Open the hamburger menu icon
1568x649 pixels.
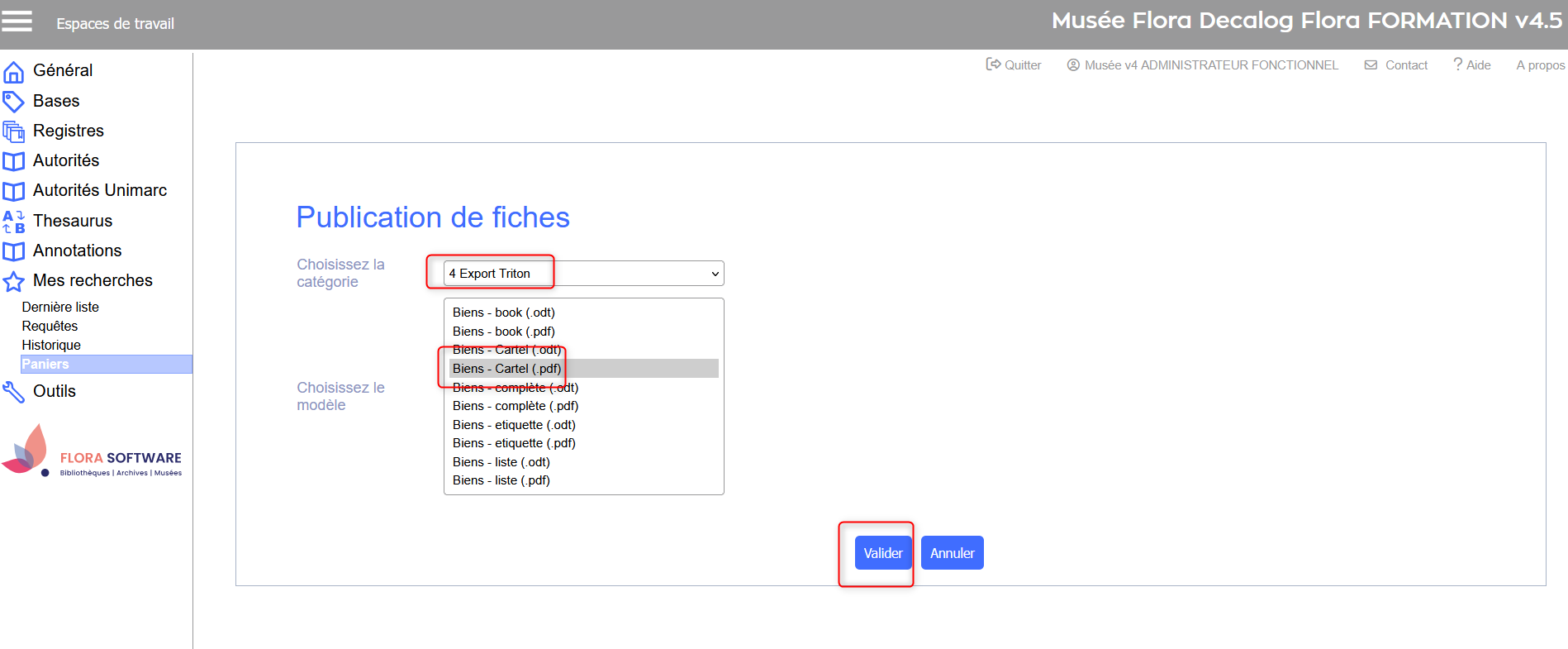pos(17,21)
